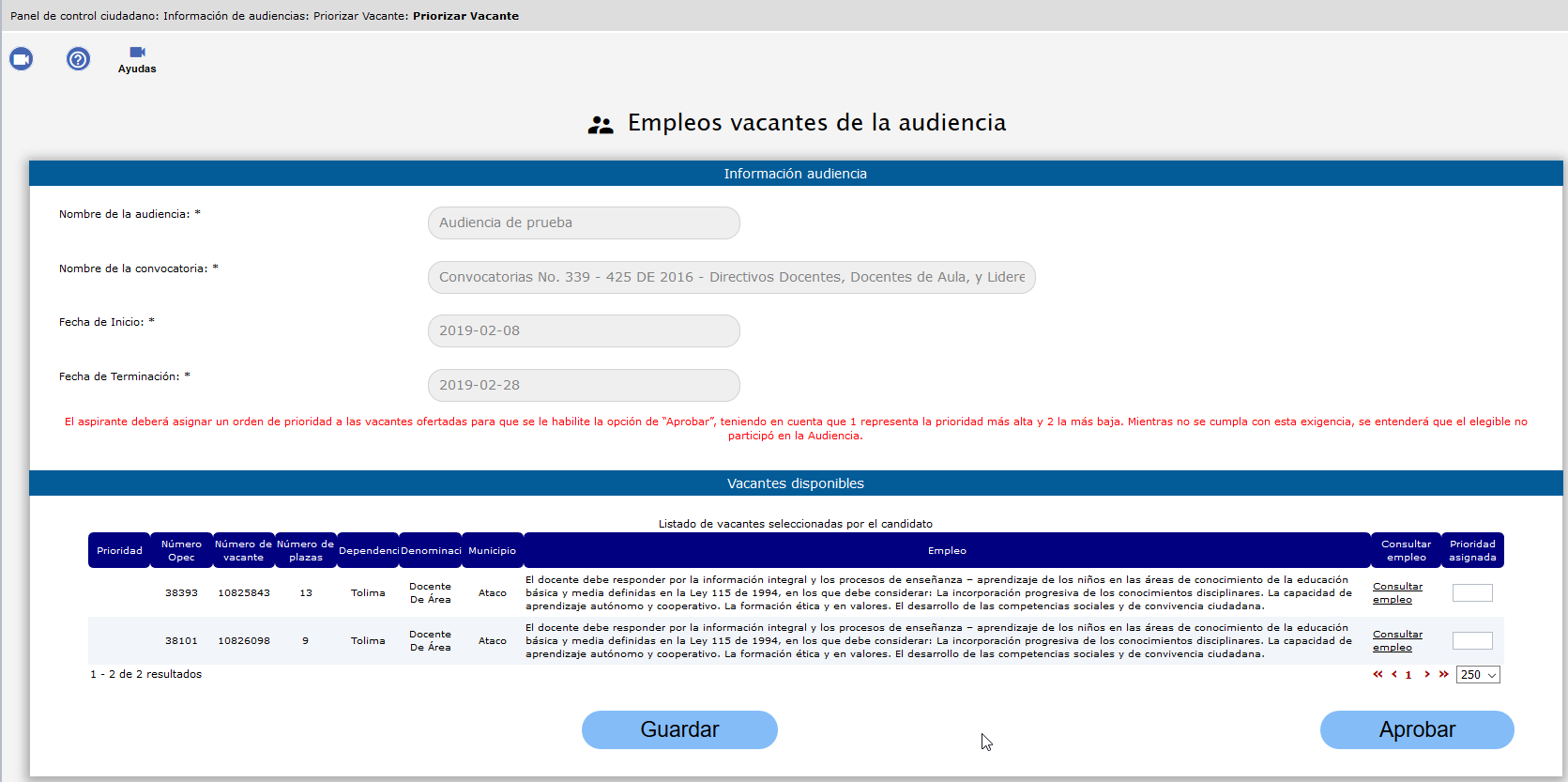The height and width of the screenshot is (782, 1568).
Task: Open the 250 rows-per-page dropdown
Action: point(1478,675)
